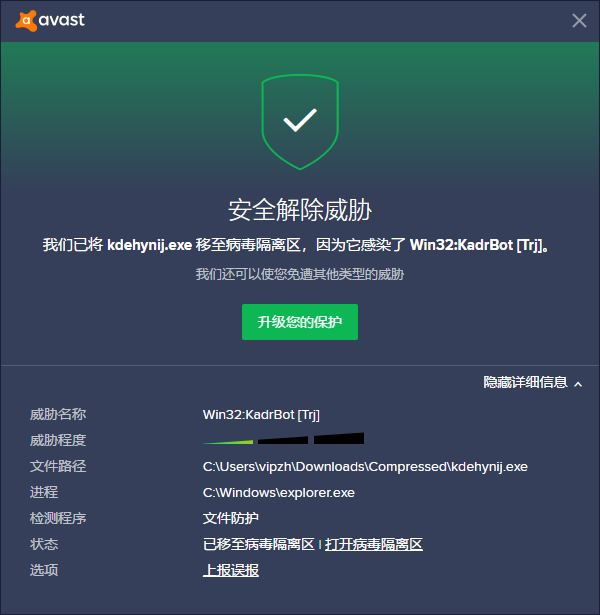
Task: Click the green shield checkmark icon
Action: 300,122
